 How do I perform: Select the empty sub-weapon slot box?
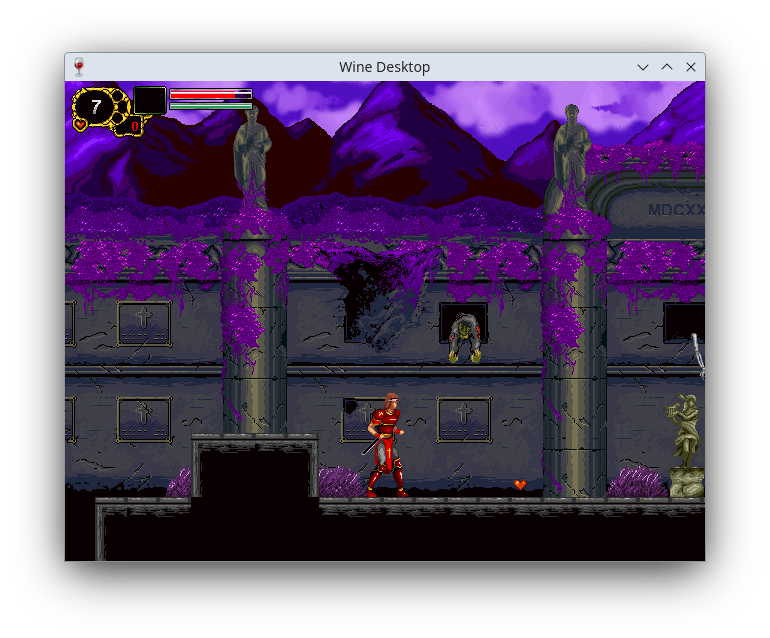pyautogui.click(x=150, y=100)
